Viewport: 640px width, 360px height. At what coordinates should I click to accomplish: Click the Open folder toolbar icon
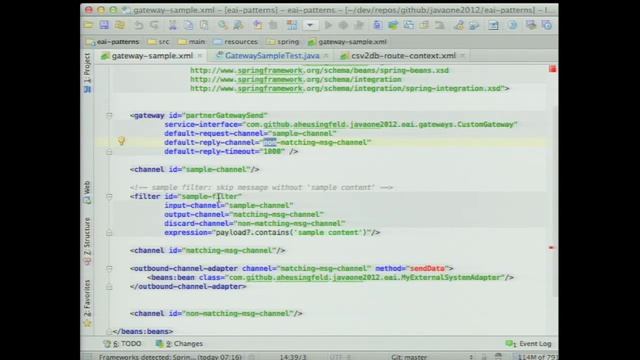point(89,25)
